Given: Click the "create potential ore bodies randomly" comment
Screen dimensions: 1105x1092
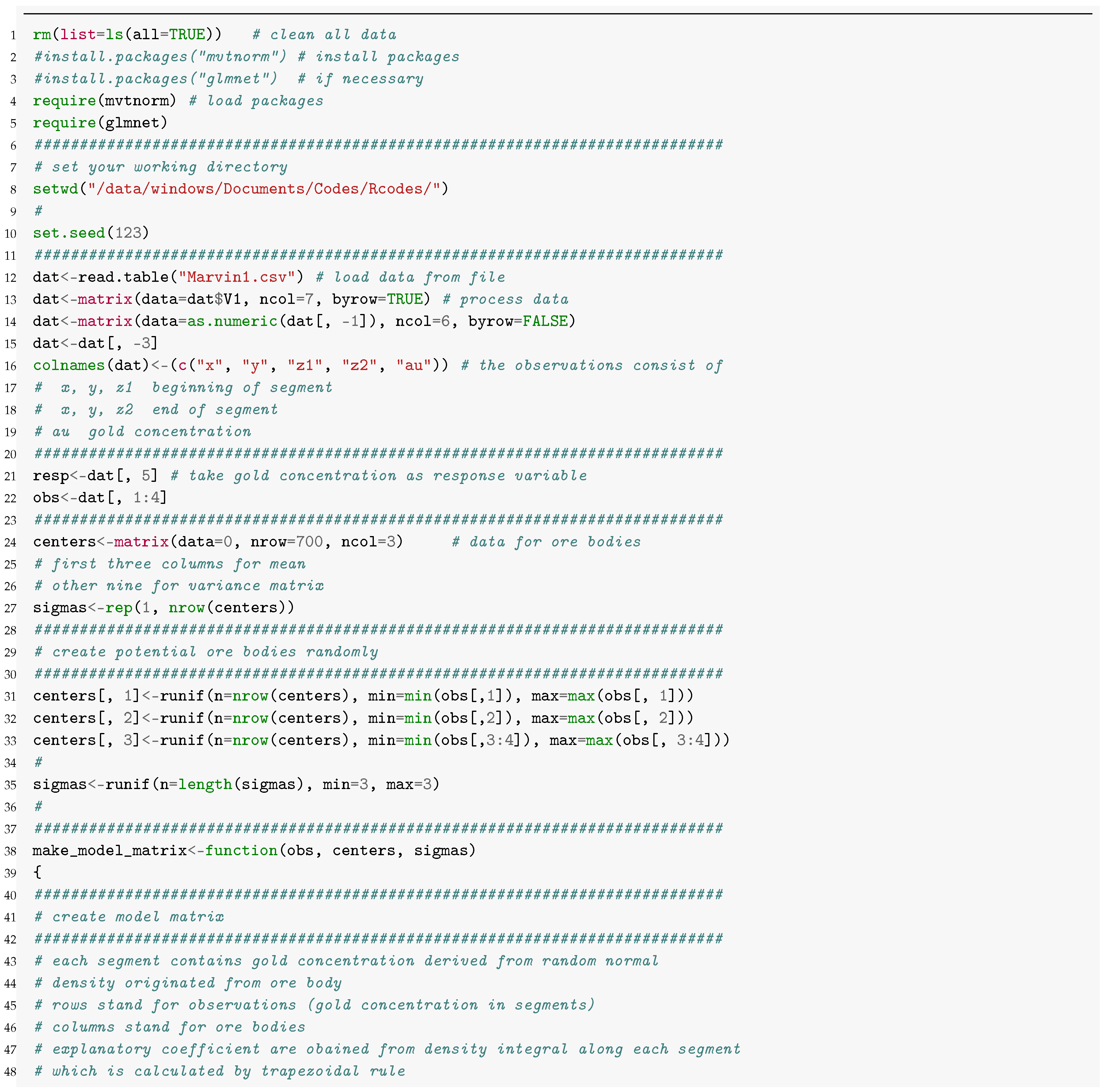Looking at the screenshot, I should click(x=206, y=652).
